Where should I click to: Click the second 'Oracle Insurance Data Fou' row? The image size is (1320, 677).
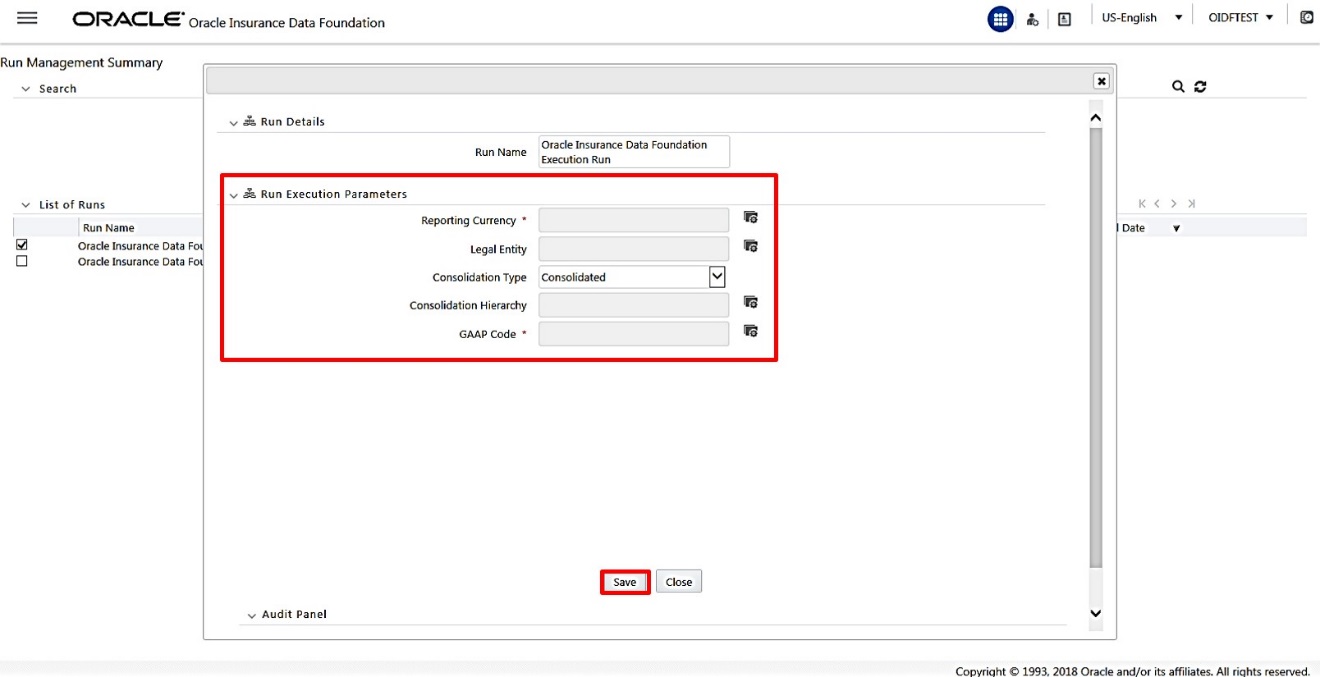[141, 262]
